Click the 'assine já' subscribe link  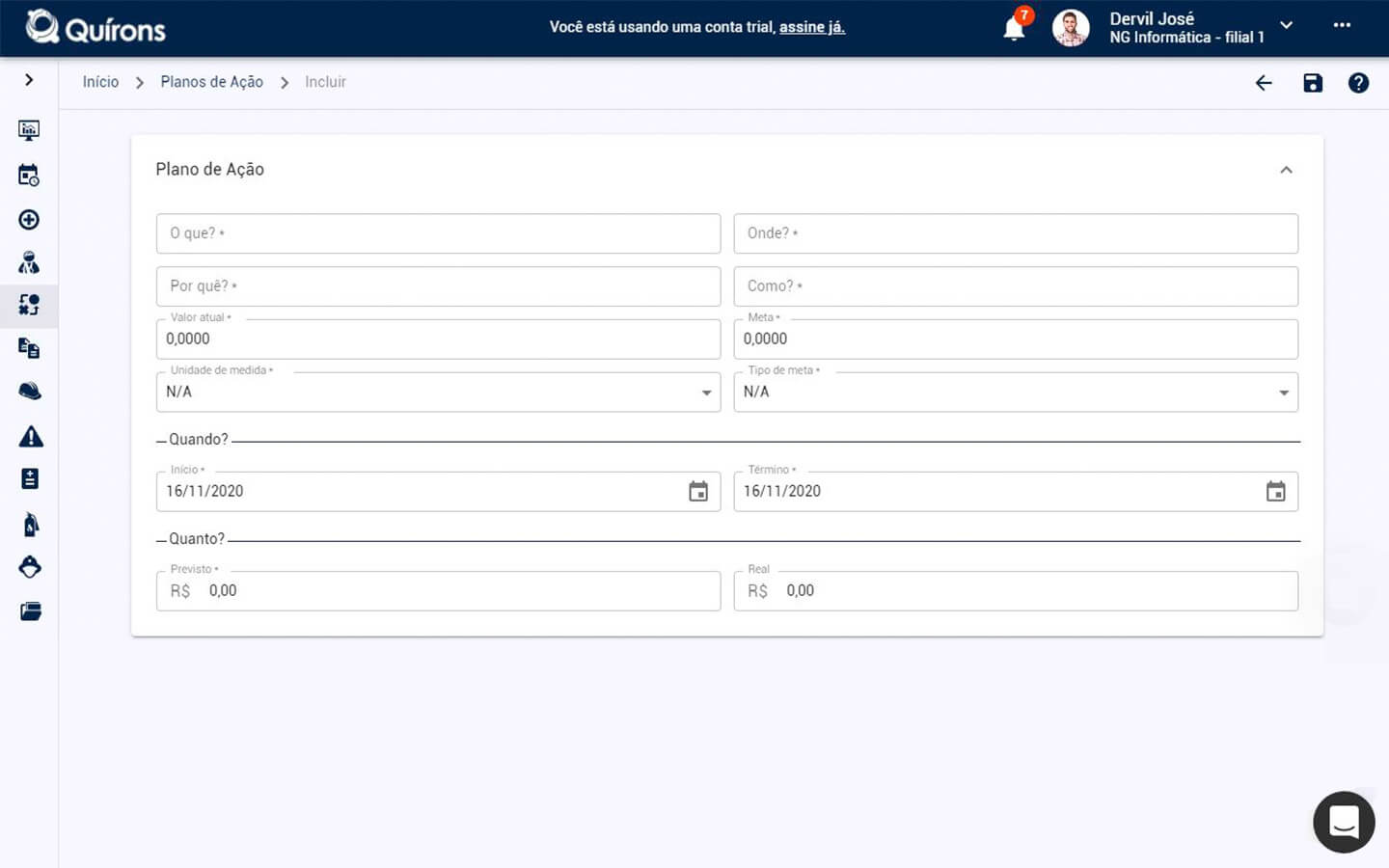(x=811, y=27)
